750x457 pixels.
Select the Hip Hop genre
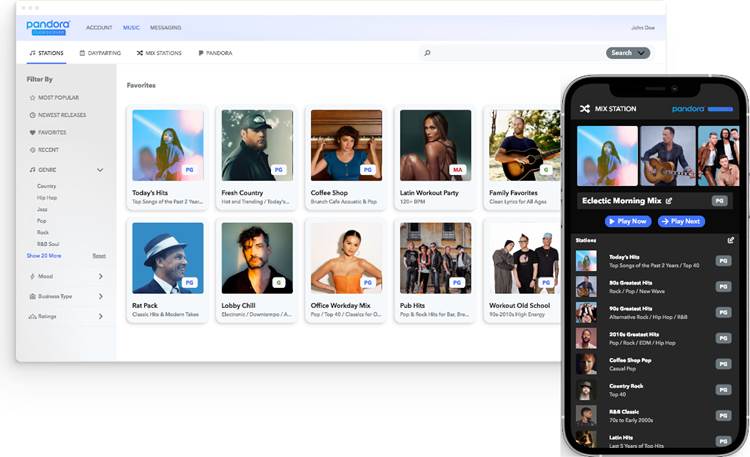47,198
